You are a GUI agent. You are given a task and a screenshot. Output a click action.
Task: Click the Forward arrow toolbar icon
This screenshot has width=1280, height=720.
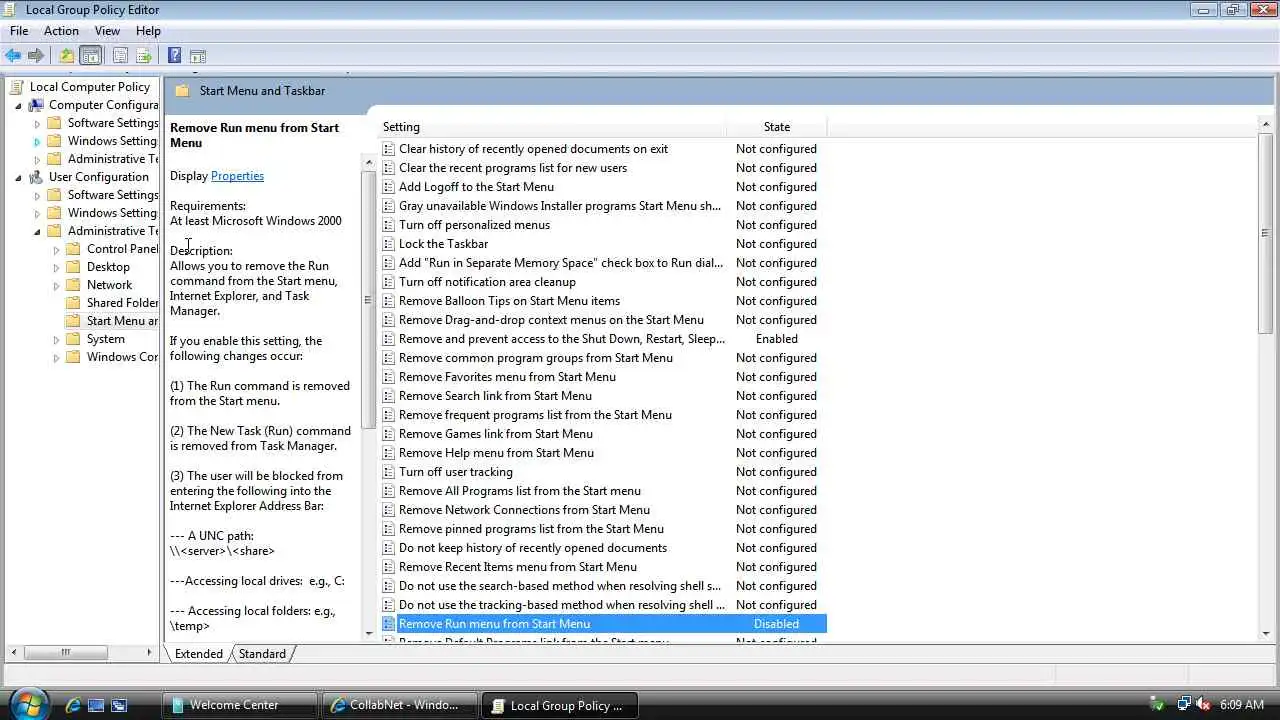click(36, 56)
